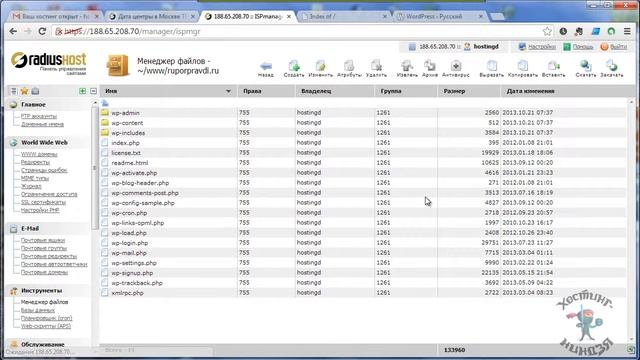Click the Скачать (Download) toolbar icon
Screen dimensions: 640x360
(x=586, y=69)
